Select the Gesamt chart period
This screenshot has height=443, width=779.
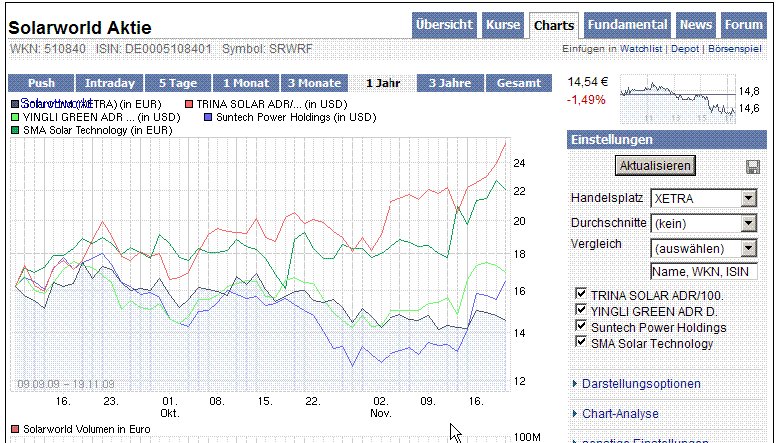tap(519, 83)
